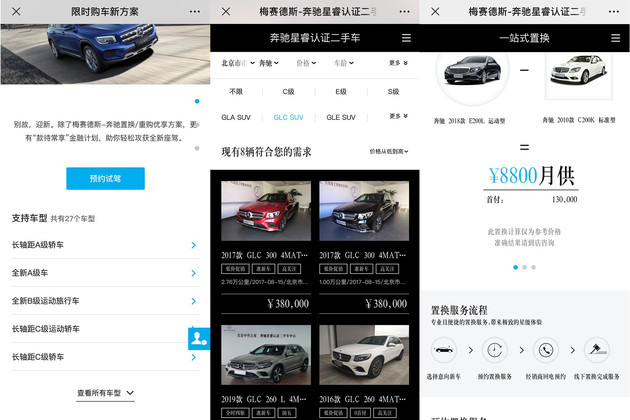Open white 2016款 GLC 260 car photo
This screenshot has width=630, height=420.
[364, 355]
